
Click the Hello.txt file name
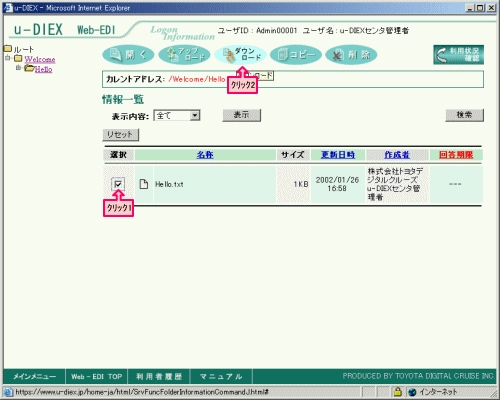(169, 184)
